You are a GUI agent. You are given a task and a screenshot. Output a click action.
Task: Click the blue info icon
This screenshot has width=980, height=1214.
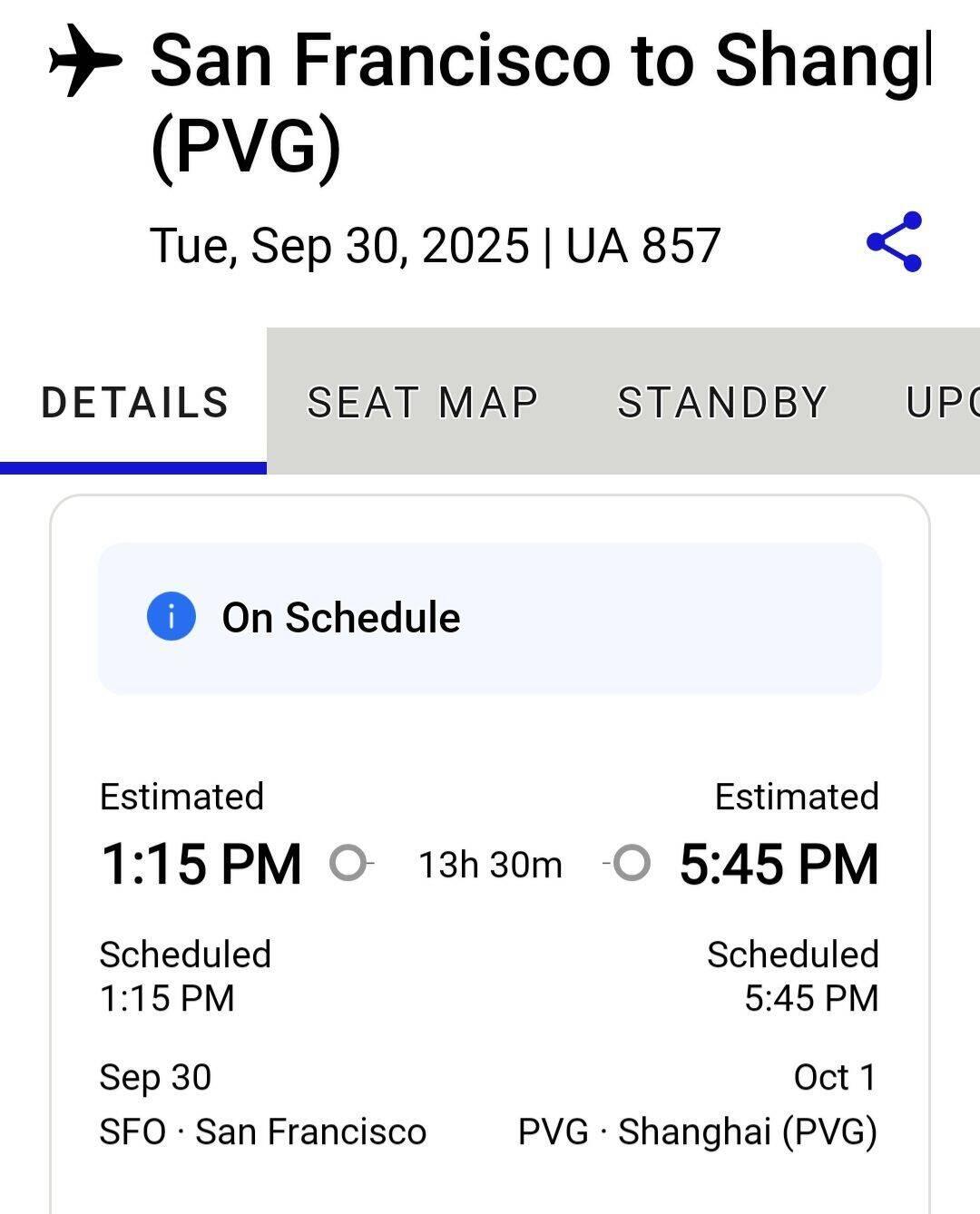click(x=171, y=616)
